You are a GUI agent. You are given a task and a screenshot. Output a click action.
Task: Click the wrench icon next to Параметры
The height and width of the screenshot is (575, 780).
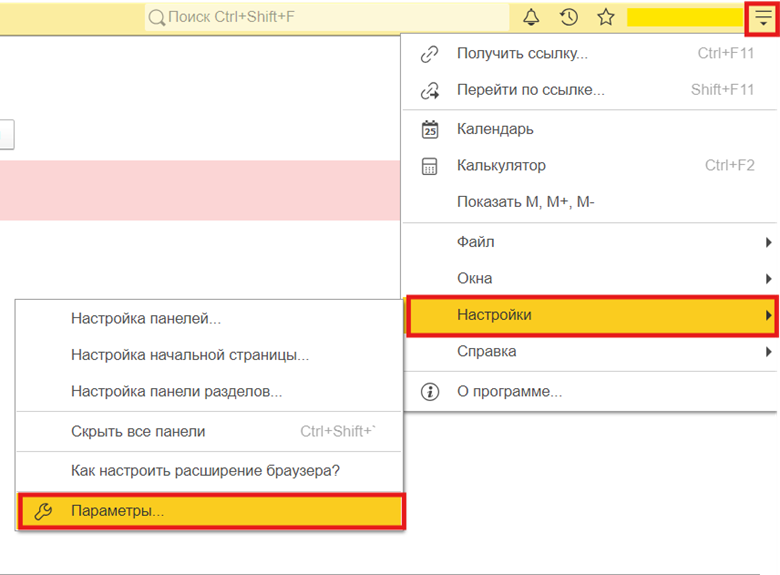[43, 511]
